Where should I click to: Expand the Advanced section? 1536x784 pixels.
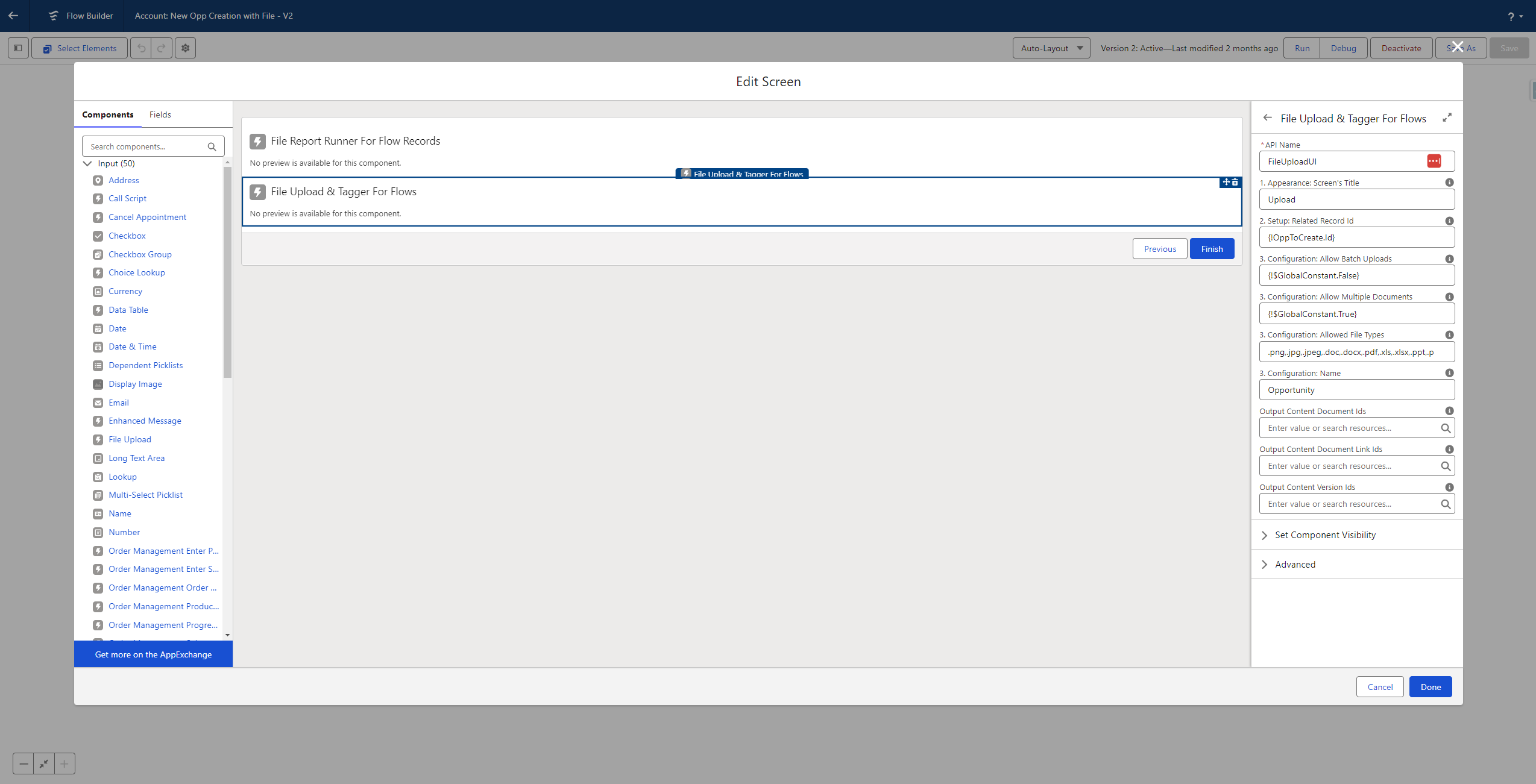tap(1295, 565)
